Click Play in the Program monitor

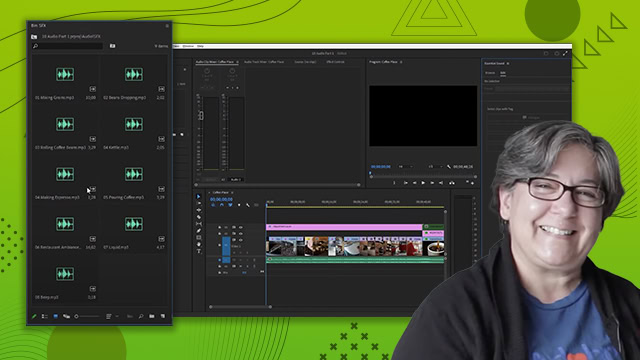pyautogui.click(x=423, y=183)
